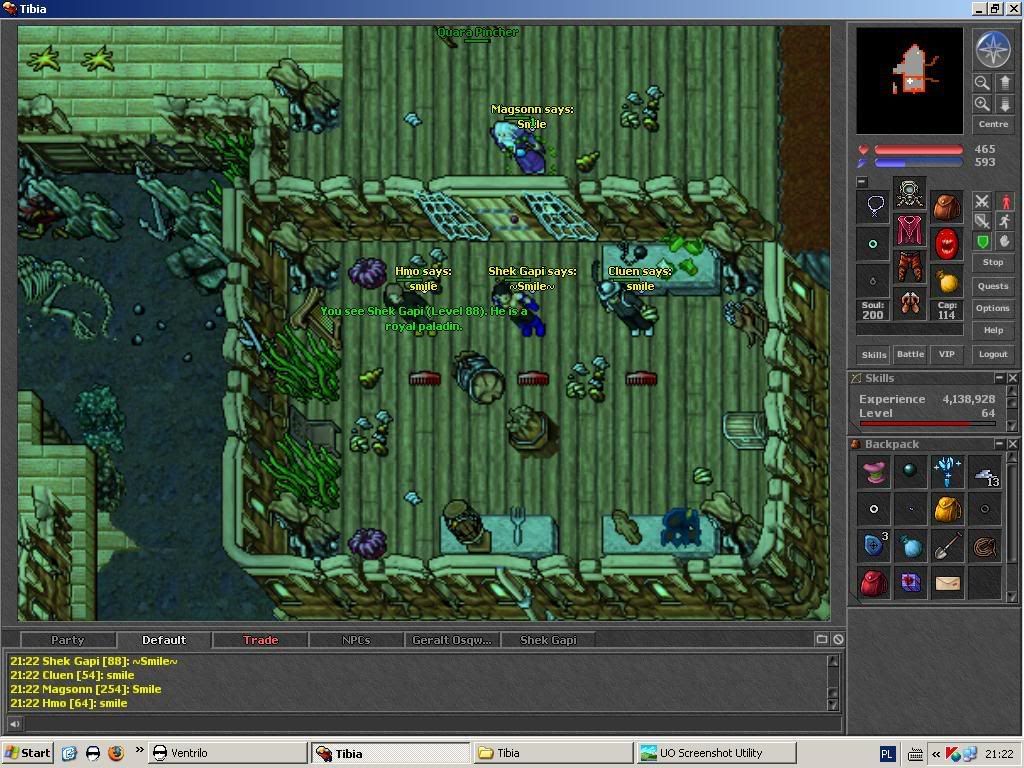1024x768 pixels.
Task: Select the stack of 13 items in backpack
Action: [984, 472]
